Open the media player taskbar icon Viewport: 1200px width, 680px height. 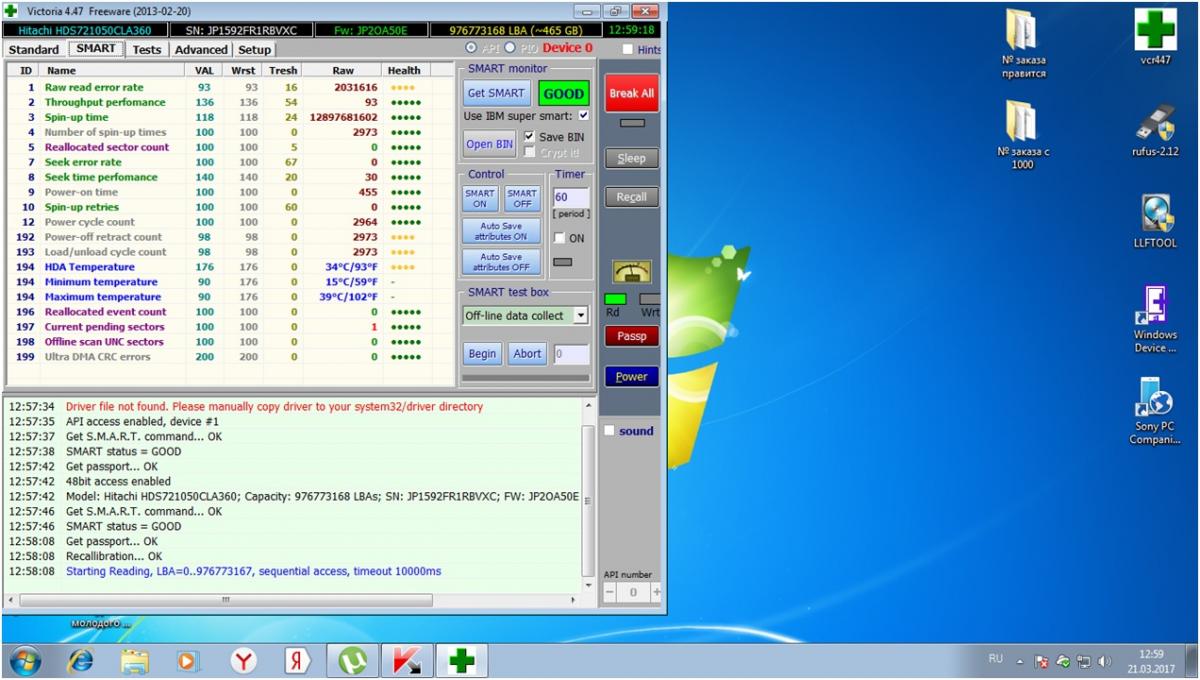coord(188,661)
